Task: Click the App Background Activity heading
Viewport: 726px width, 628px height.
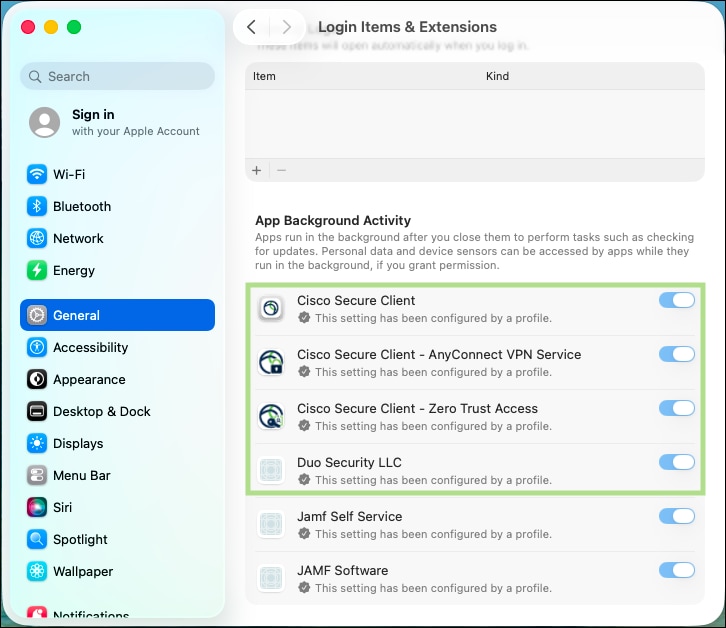Action: tap(333, 220)
